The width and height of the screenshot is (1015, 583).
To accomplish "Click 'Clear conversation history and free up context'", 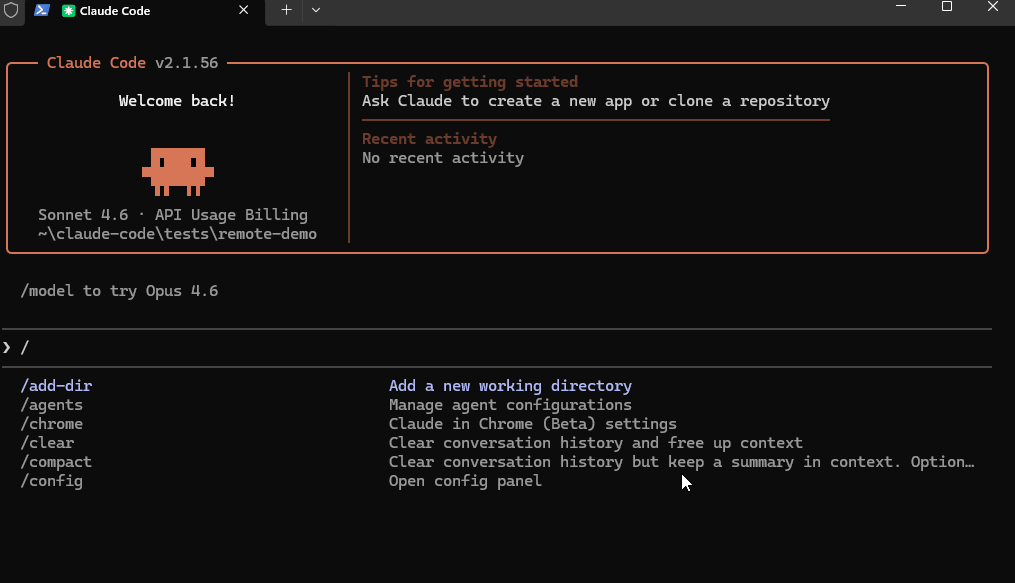I will [x=596, y=443].
